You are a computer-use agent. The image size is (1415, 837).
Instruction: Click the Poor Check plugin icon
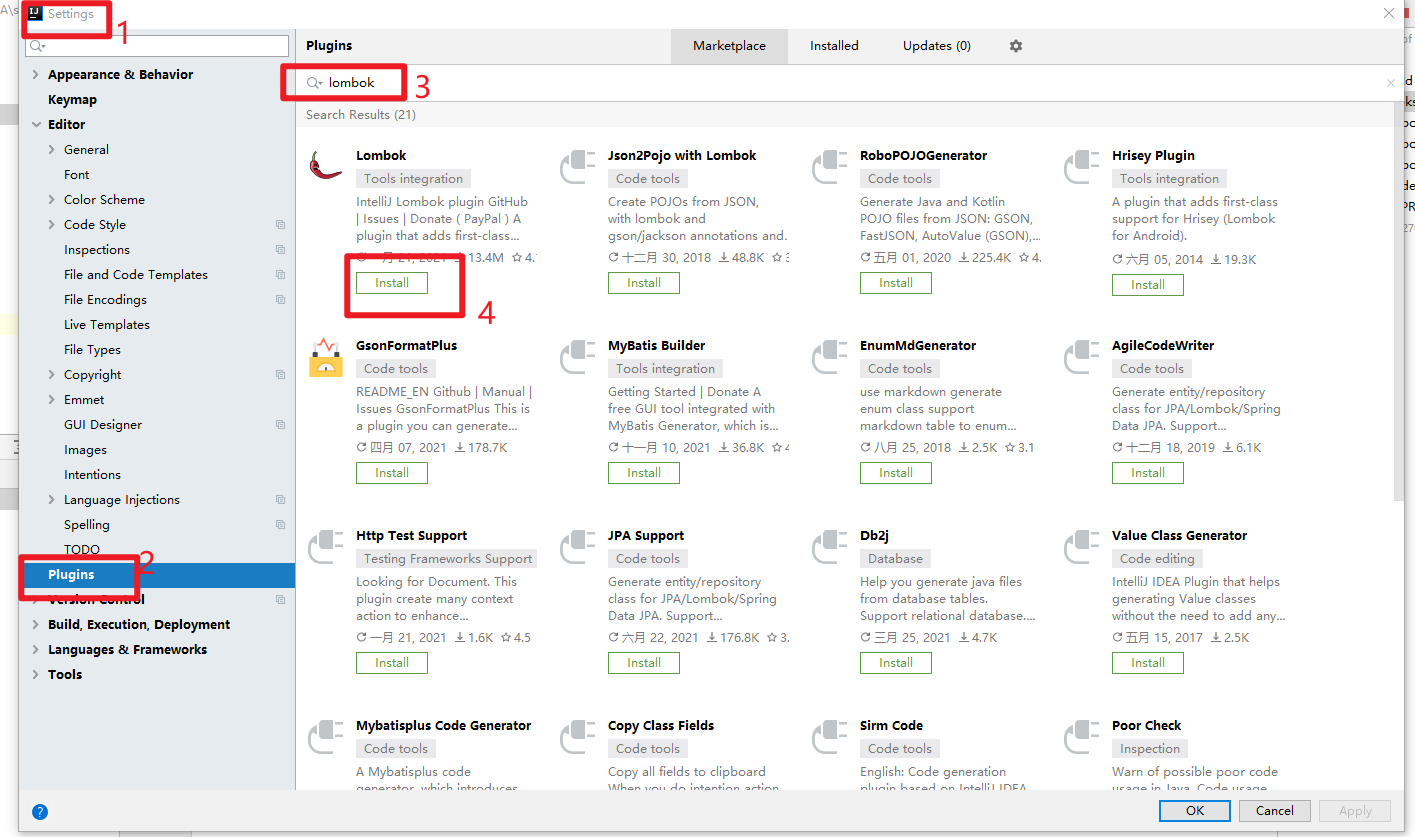1082,736
